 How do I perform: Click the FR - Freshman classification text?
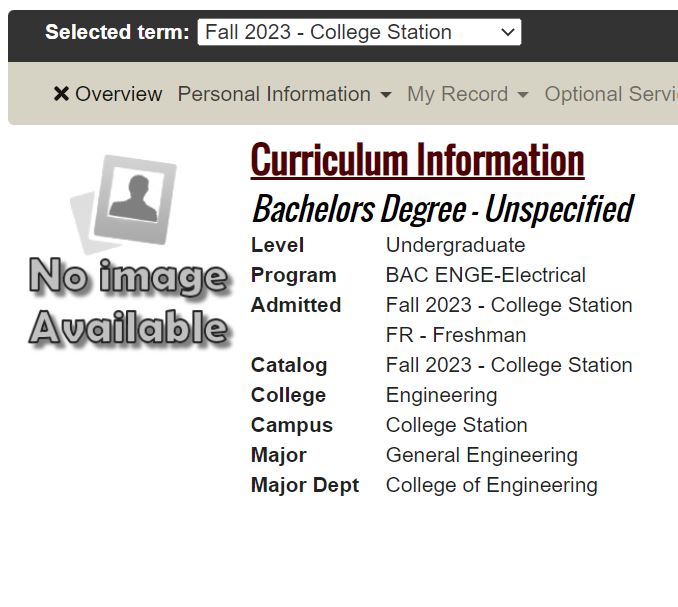455,335
